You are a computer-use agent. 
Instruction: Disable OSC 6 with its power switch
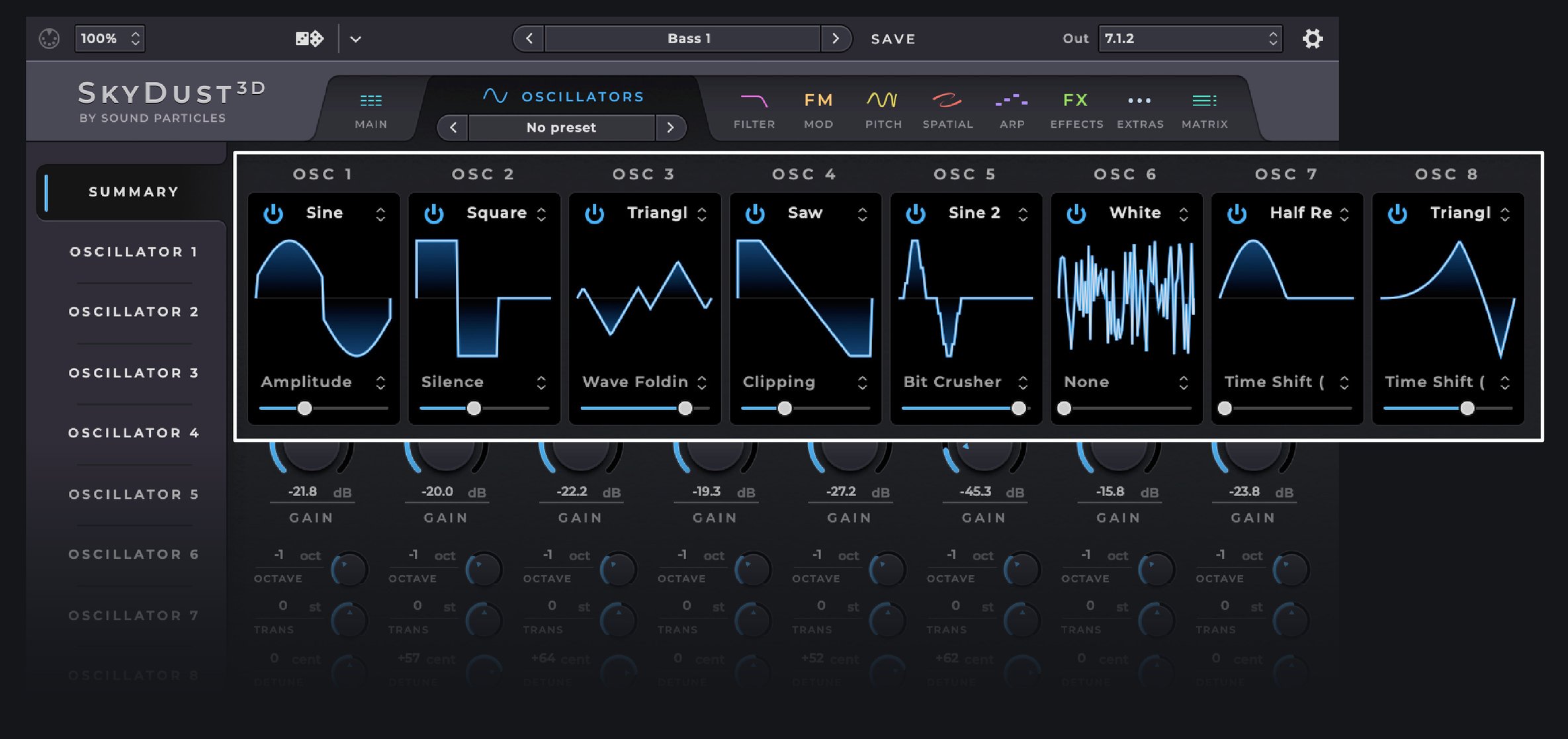(x=1076, y=213)
